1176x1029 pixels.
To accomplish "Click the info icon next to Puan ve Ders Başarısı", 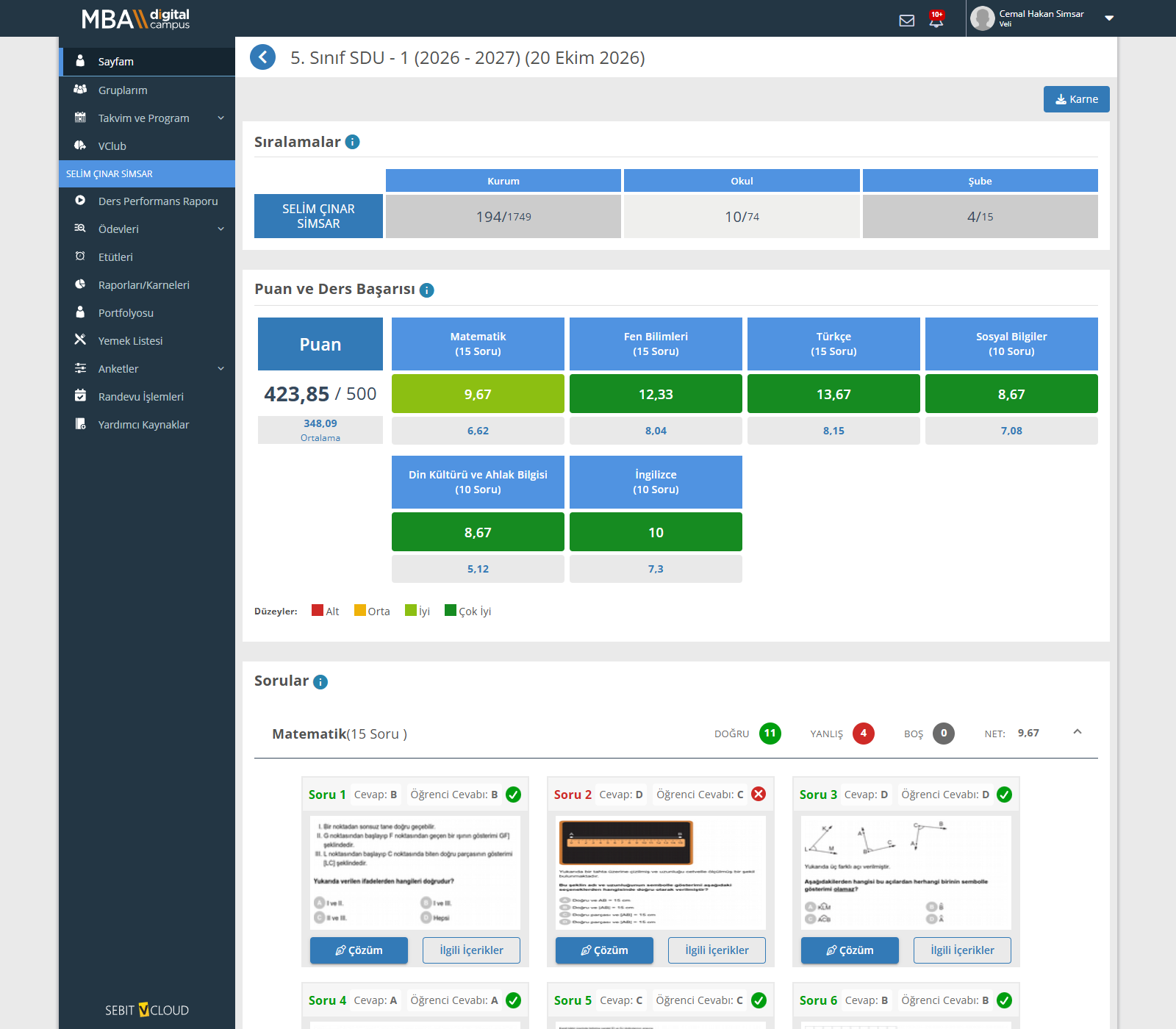I will point(427,290).
